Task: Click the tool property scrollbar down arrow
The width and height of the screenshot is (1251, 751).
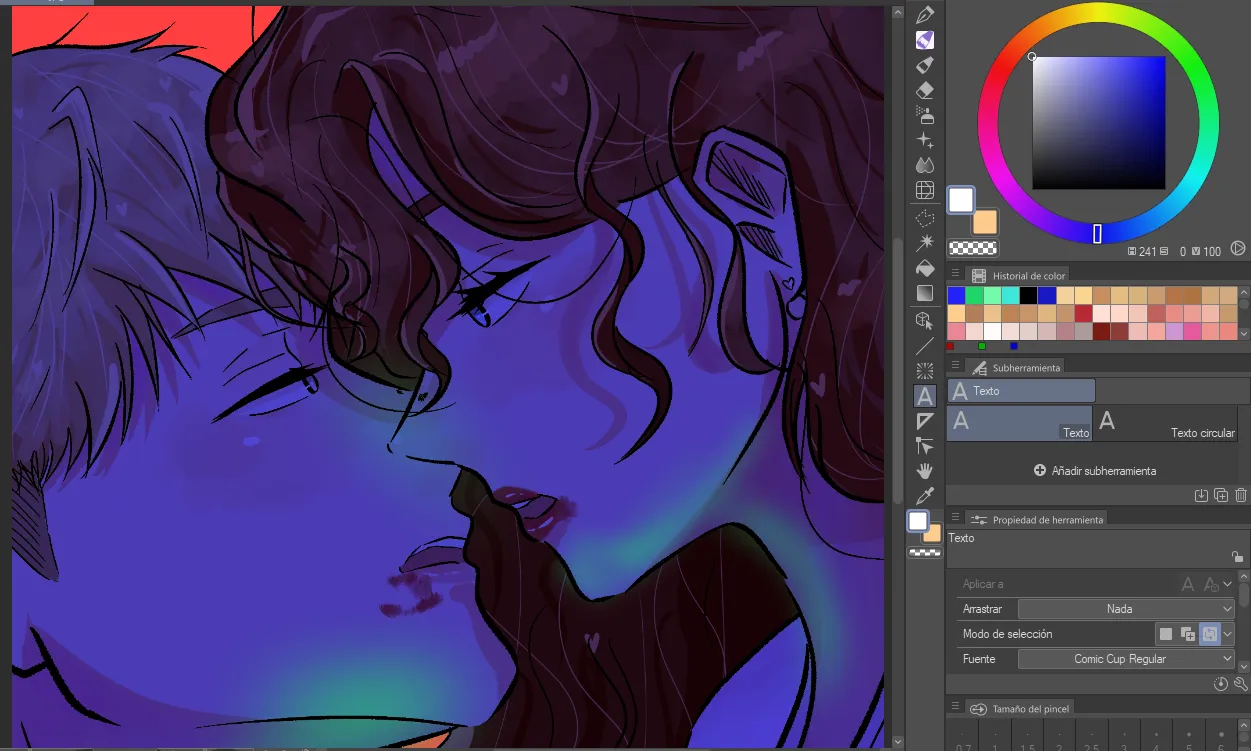Action: (x=1245, y=667)
